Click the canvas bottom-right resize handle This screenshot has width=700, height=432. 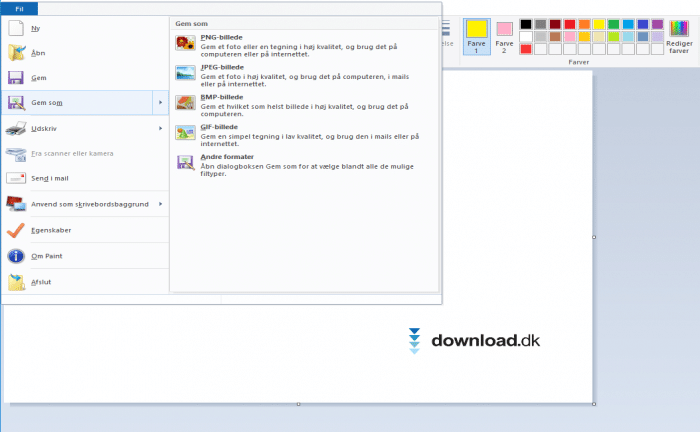tap(594, 404)
